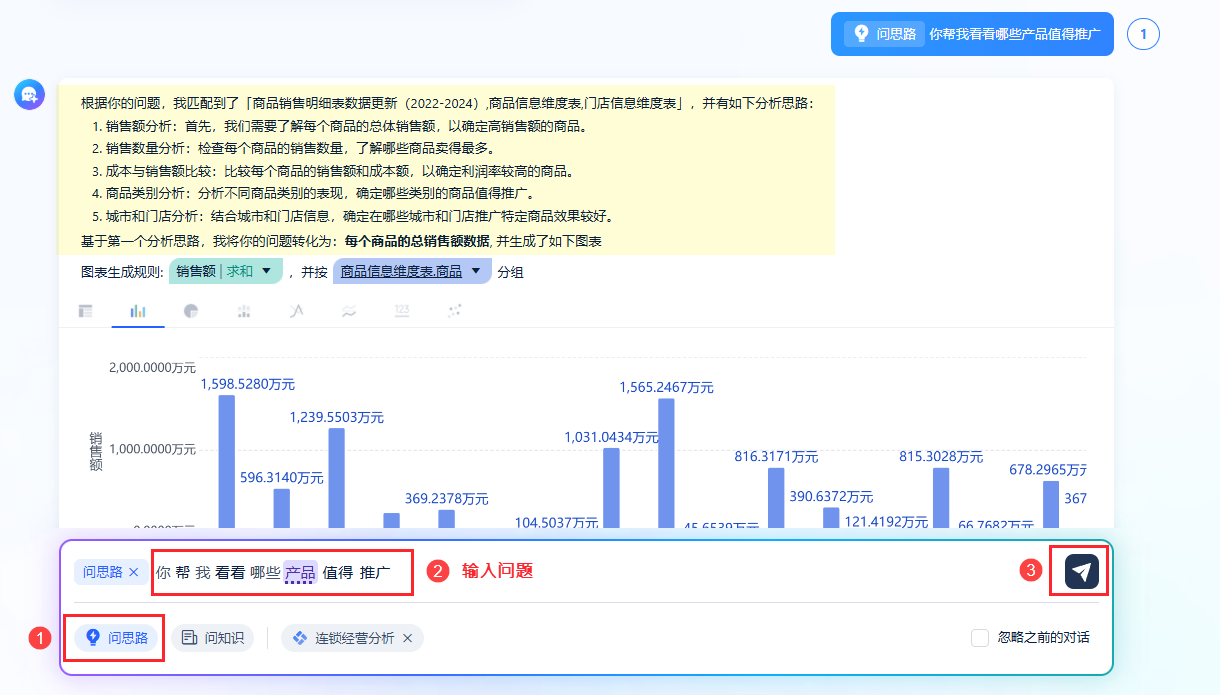
Task: Click the y-axis tick 1,000.0000万元
Action: (152, 450)
